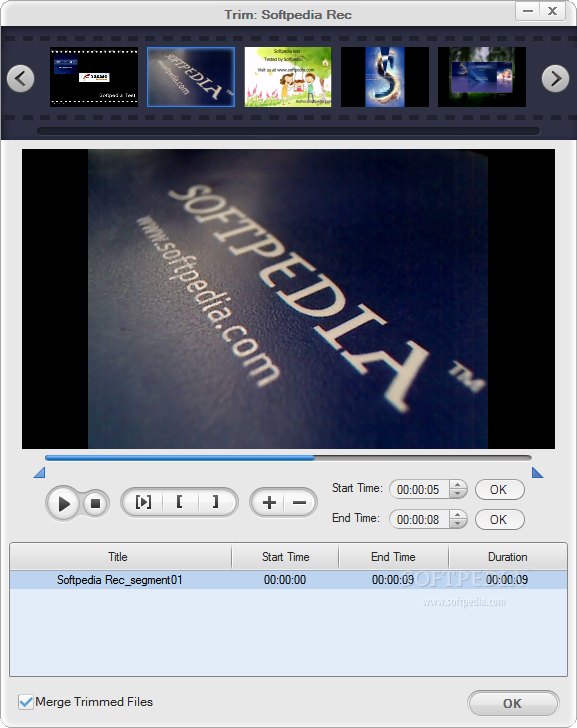Click the End Time column header

[394, 557]
